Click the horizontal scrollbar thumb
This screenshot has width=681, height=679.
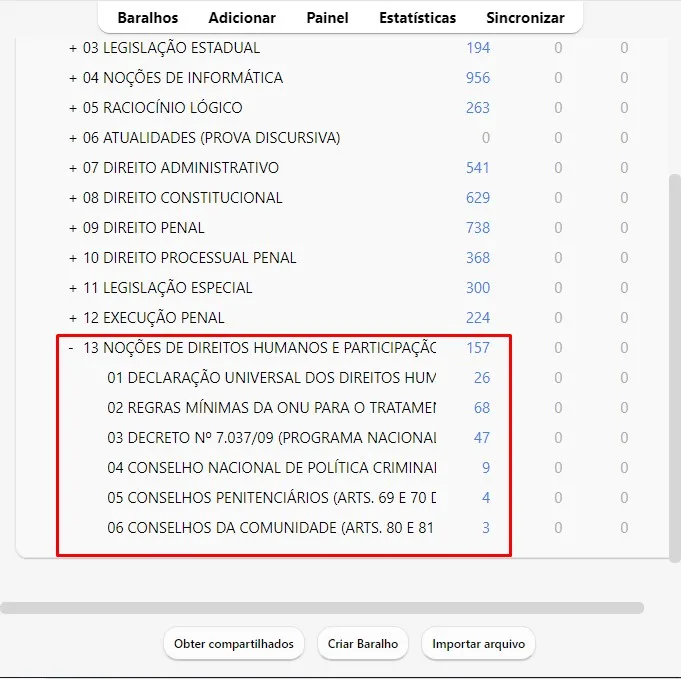[x=322, y=608]
